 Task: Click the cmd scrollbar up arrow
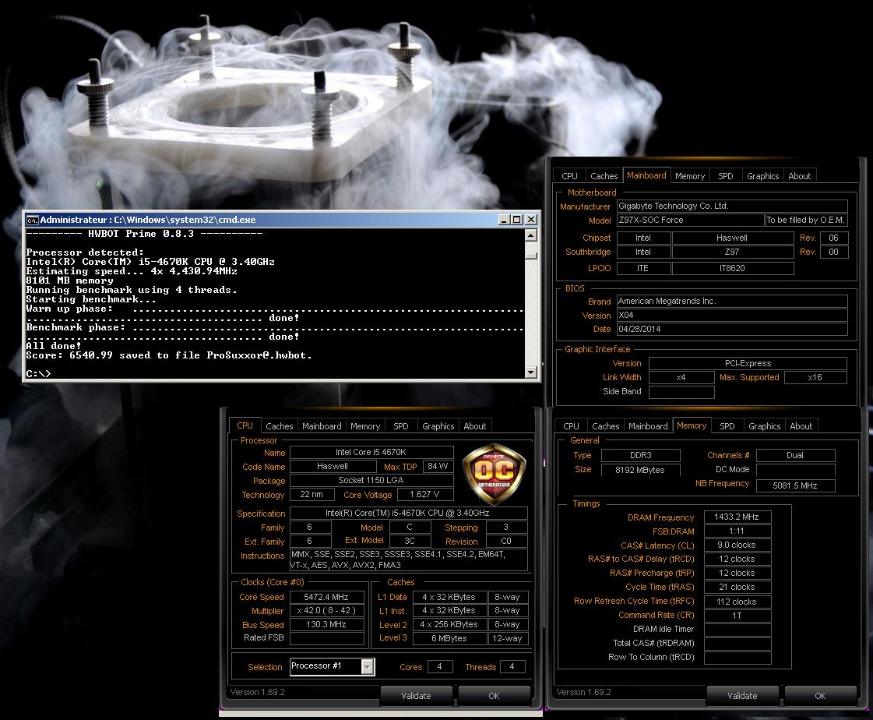tap(531, 236)
